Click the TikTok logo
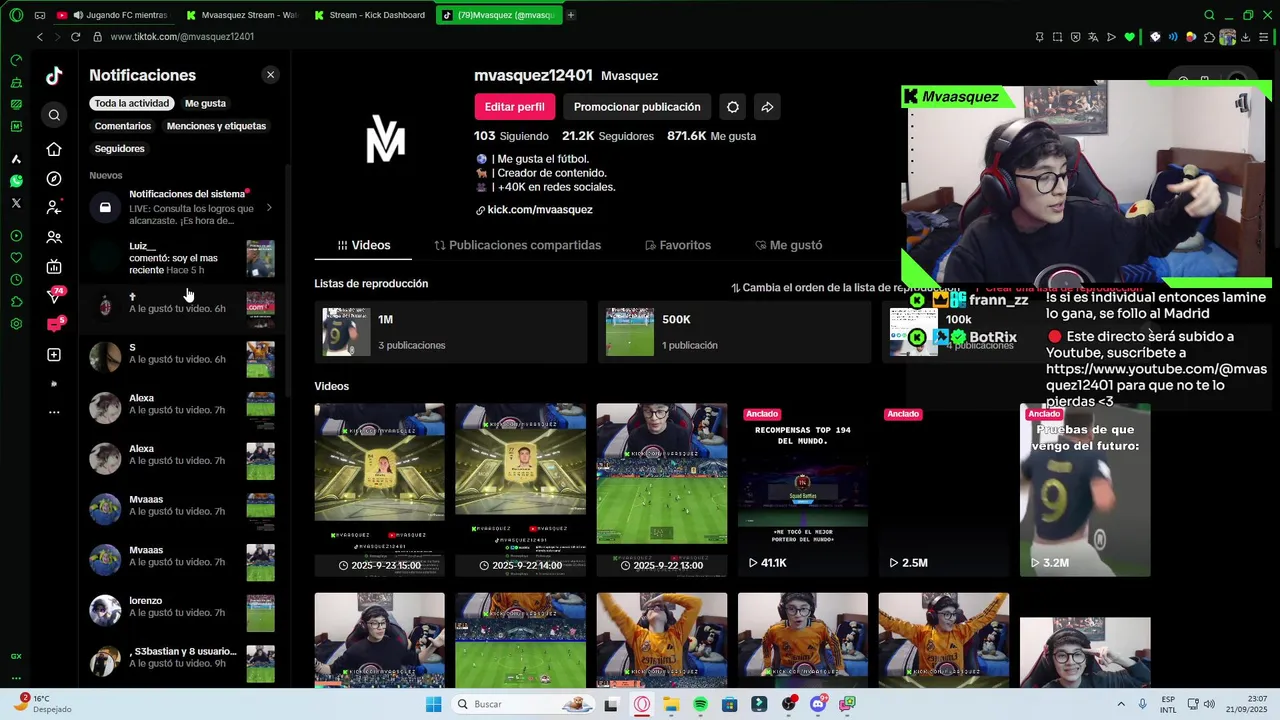1280x720 pixels. [54, 76]
